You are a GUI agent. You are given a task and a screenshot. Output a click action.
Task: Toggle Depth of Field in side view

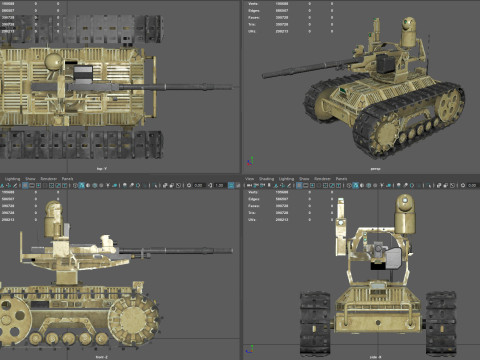[419, 185]
